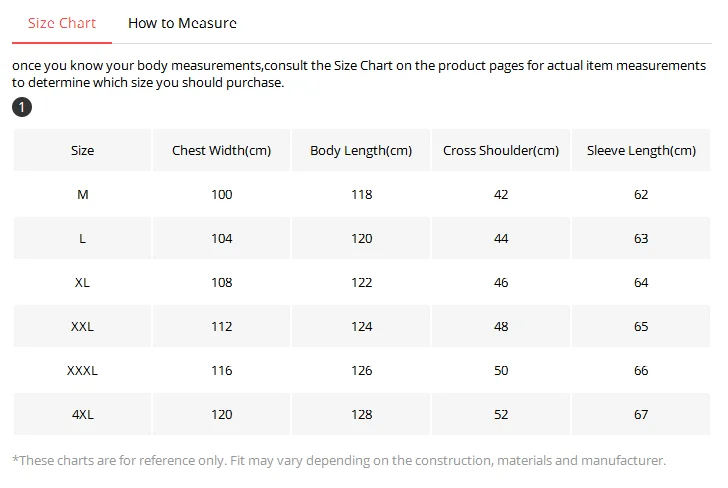Select the Sleeve Length(cm) column header
Viewport: 728px width, 488px height.
point(641,150)
